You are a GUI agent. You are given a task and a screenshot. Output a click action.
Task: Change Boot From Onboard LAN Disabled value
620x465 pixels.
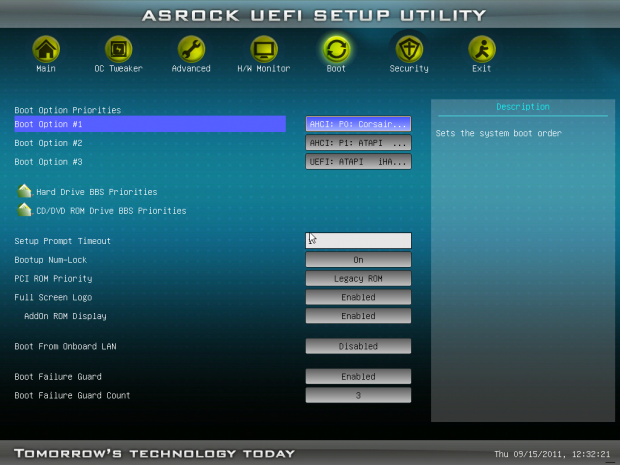[358, 346]
